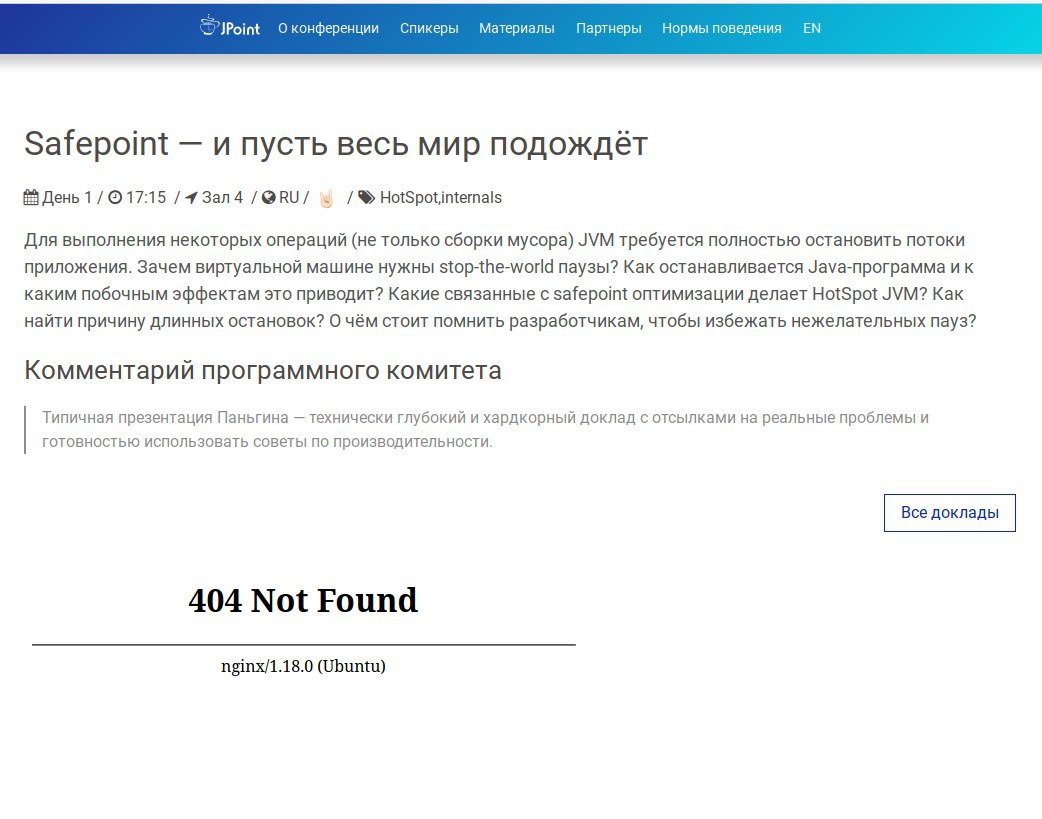The image size is (1042, 819).
Task: Click the rock hand hardcore-level icon
Action: tap(326, 198)
